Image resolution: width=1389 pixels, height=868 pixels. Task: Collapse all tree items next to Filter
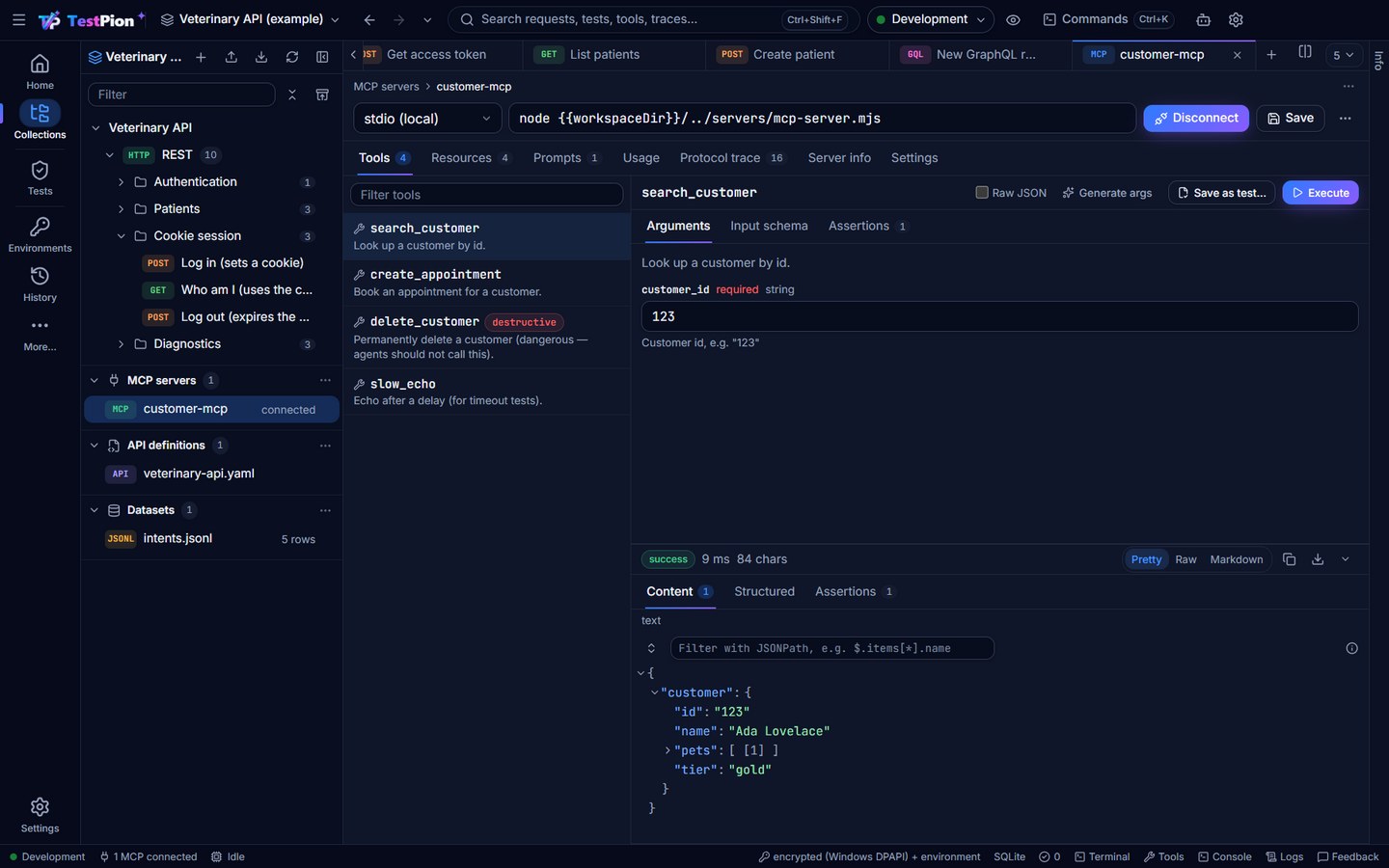click(292, 95)
